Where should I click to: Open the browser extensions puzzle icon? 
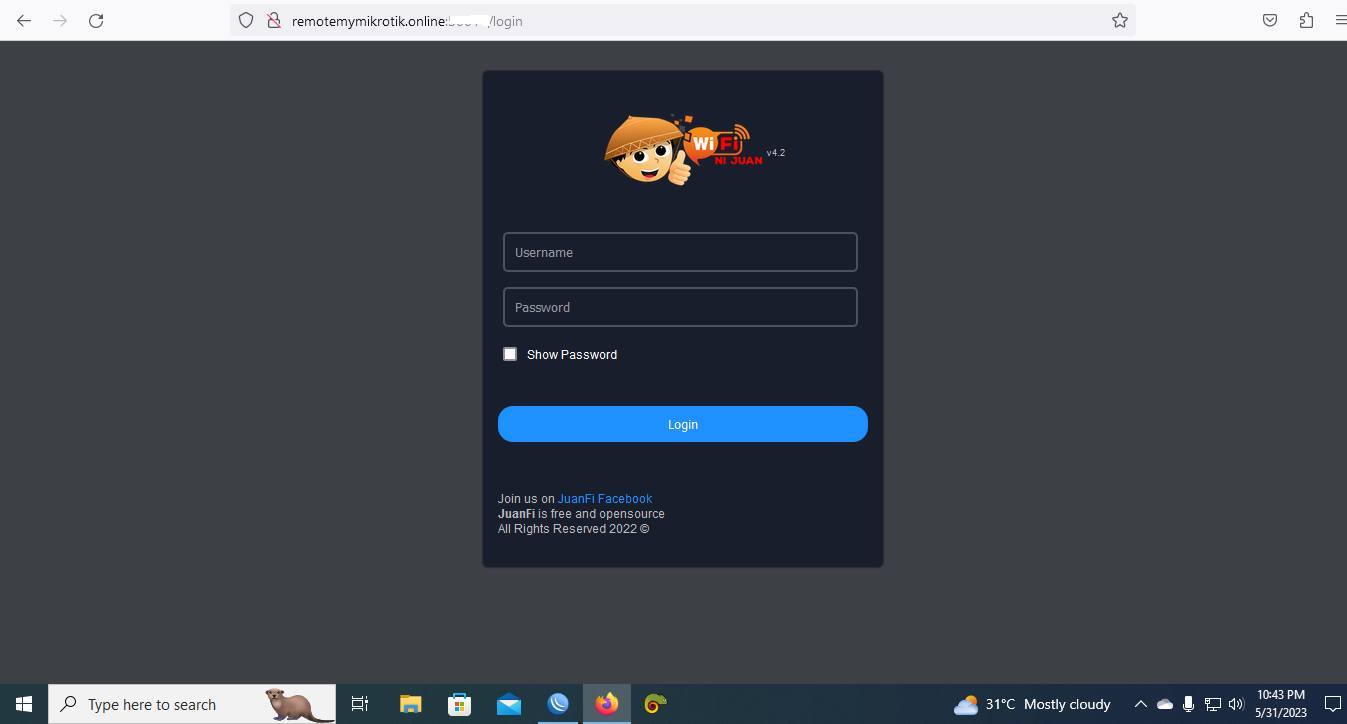(1306, 20)
